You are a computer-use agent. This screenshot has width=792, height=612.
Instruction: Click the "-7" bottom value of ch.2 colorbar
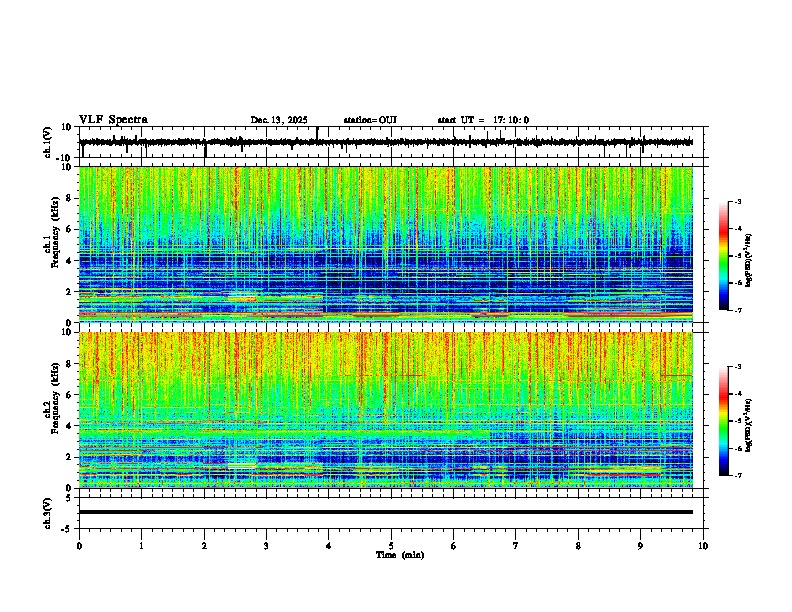point(738,476)
